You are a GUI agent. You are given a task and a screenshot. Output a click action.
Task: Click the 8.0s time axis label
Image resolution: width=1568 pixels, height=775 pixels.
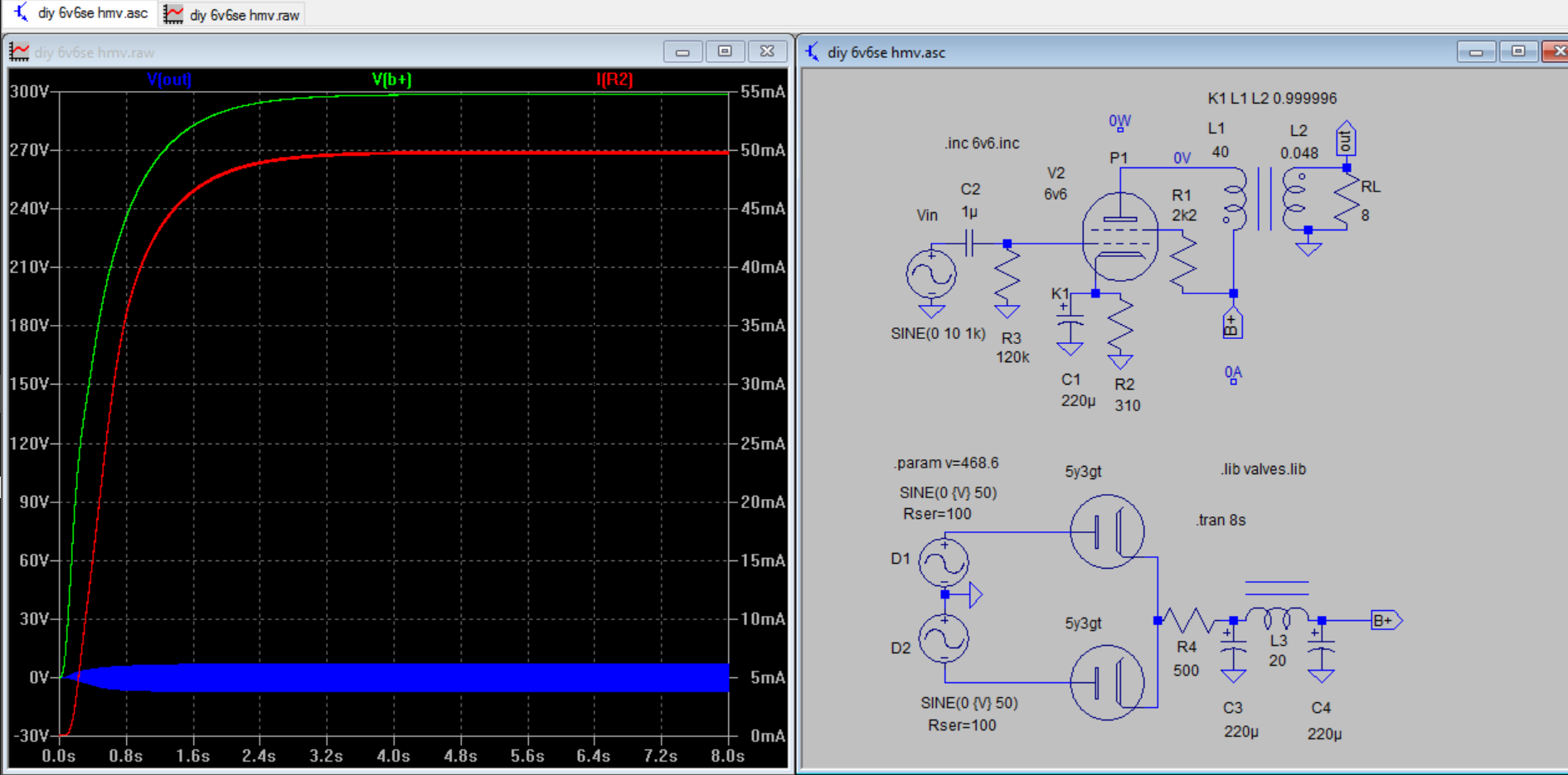click(727, 756)
